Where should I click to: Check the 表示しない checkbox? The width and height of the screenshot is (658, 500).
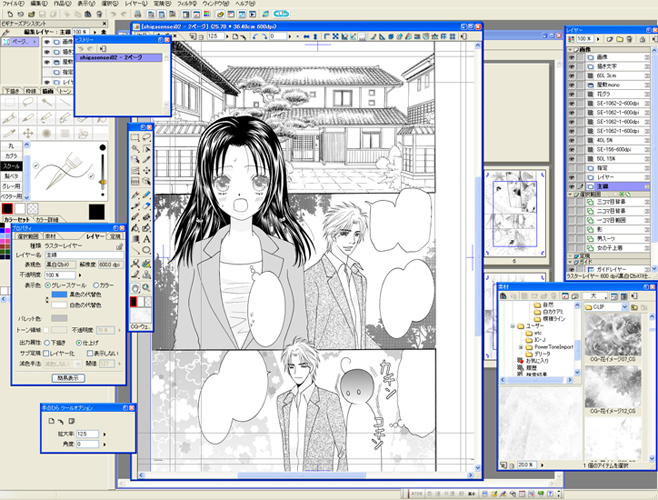pyautogui.click(x=89, y=353)
